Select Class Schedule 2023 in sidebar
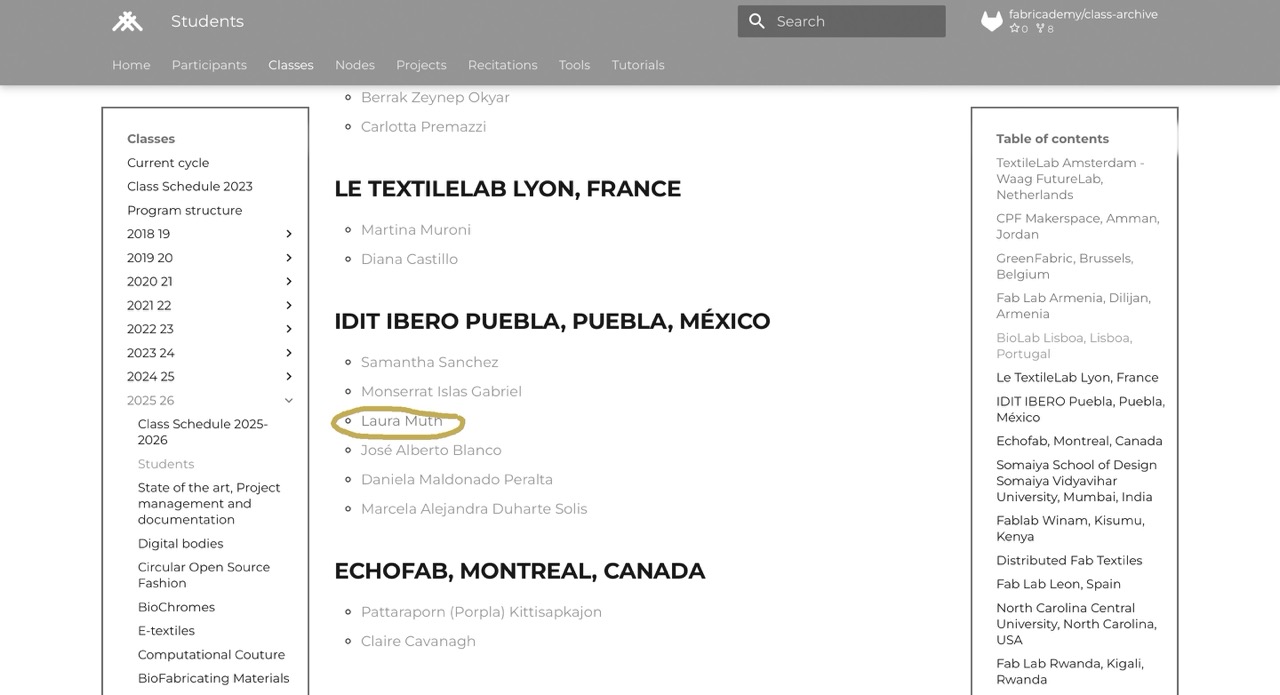The image size is (1280, 695). click(189, 186)
